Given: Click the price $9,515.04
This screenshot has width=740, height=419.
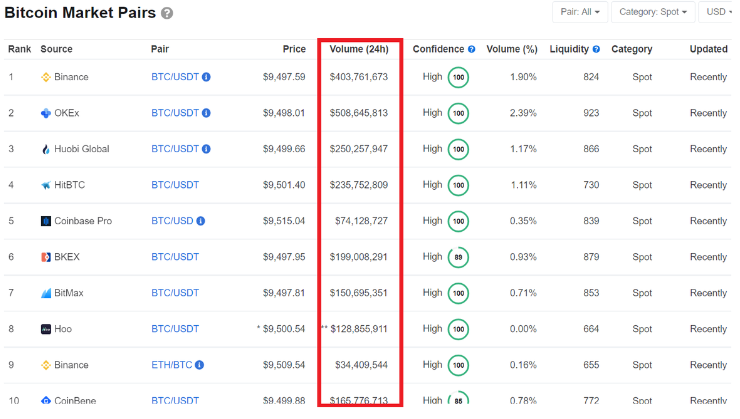Looking at the screenshot, I should [x=284, y=221].
